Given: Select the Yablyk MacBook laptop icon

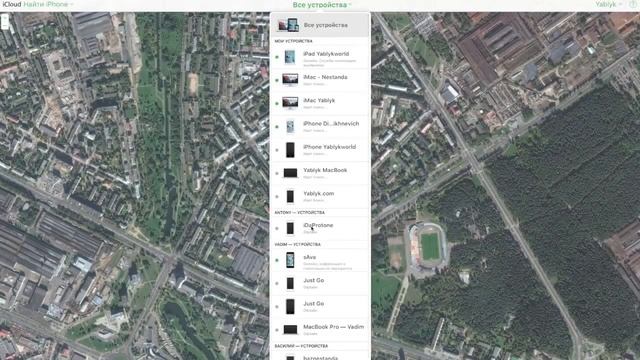Looking at the screenshot, I should pos(290,173).
